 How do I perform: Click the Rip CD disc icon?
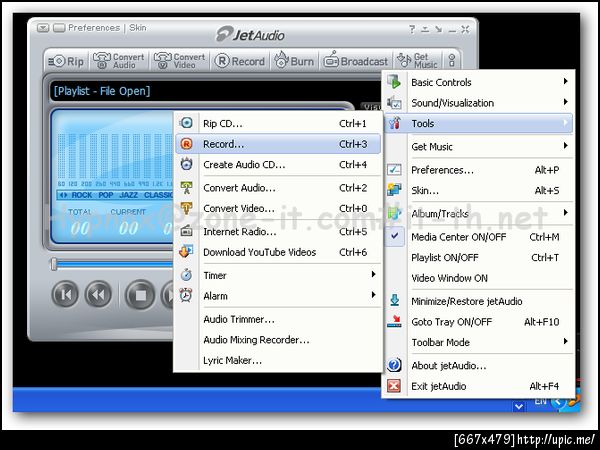186,123
